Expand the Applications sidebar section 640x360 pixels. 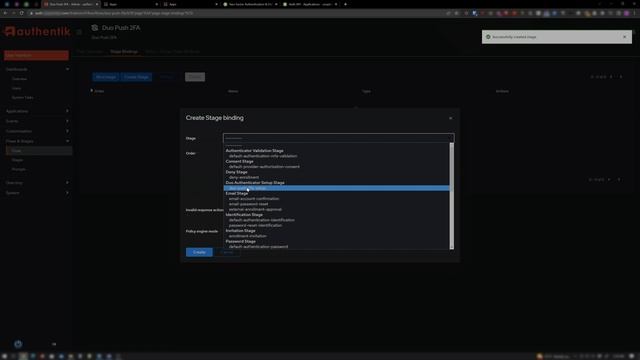tap(37, 111)
